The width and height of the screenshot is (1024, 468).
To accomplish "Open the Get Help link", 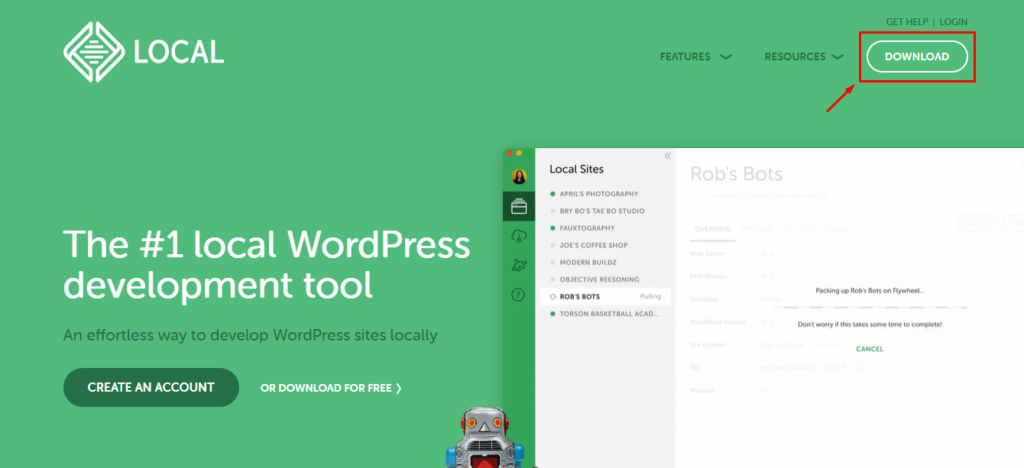I will coord(908,22).
